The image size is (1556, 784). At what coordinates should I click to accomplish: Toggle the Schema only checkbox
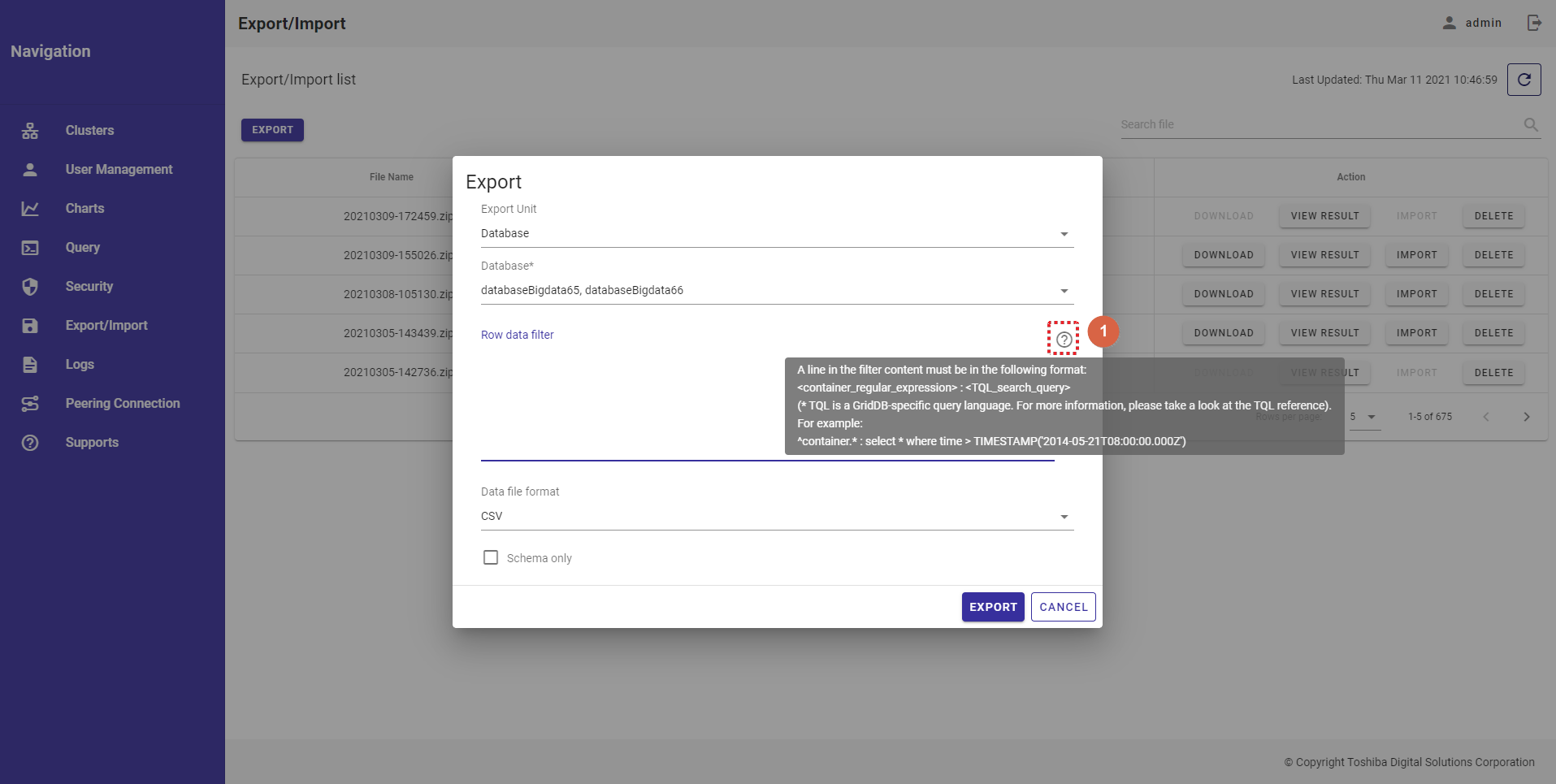(x=491, y=557)
